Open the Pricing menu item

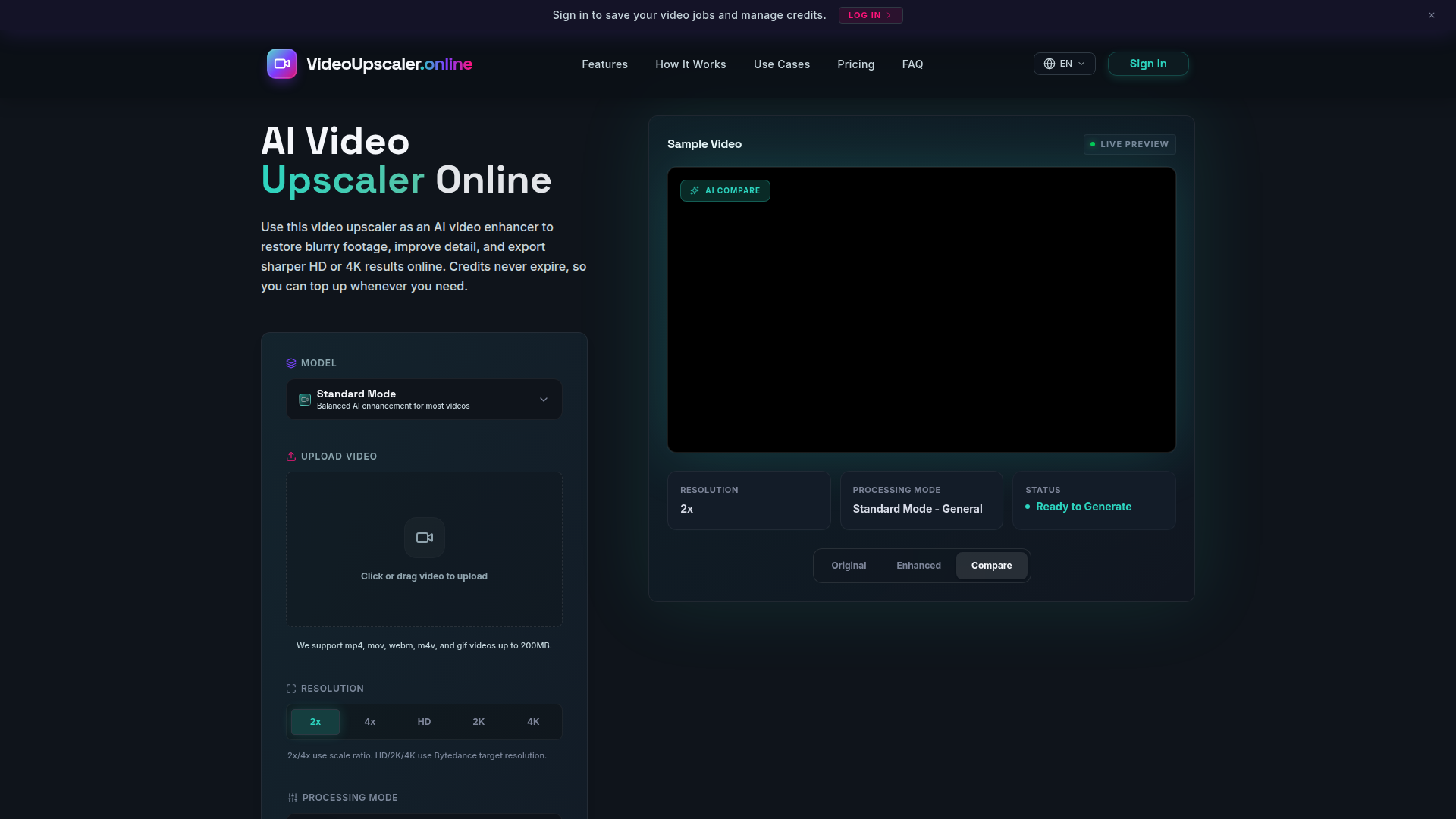click(x=855, y=64)
